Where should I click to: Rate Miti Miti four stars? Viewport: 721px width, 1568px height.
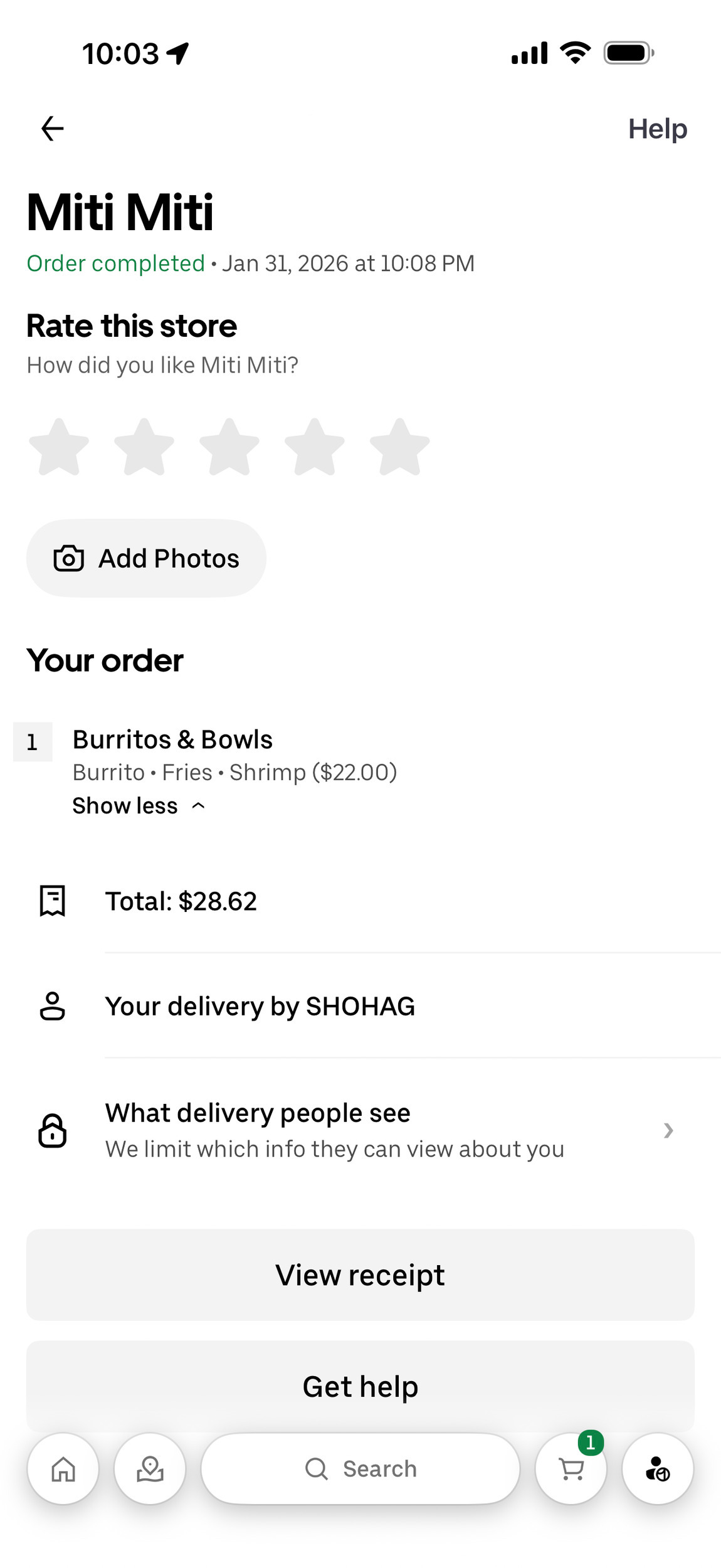[x=315, y=447]
